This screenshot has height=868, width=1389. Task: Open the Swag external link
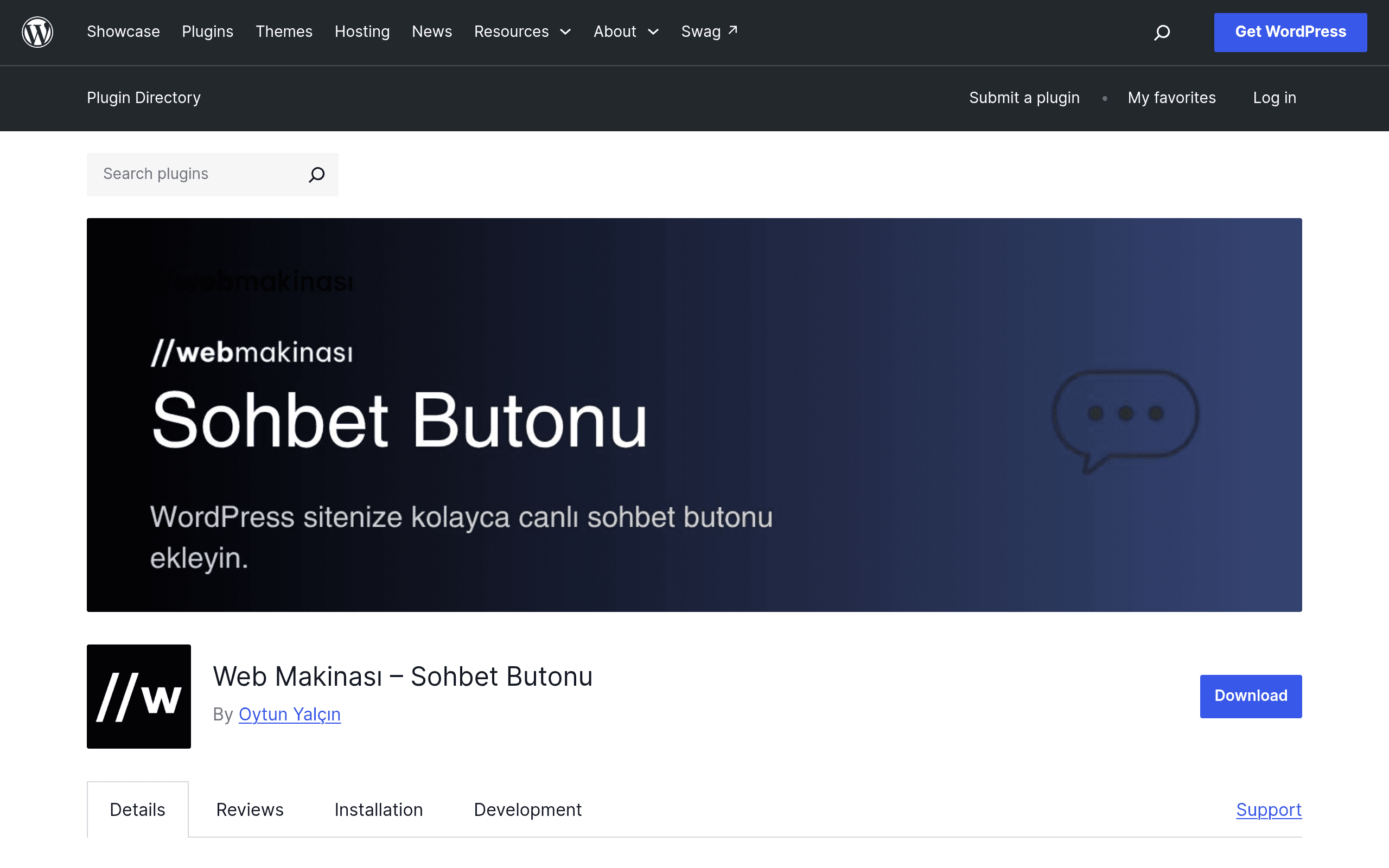(x=709, y=31)
